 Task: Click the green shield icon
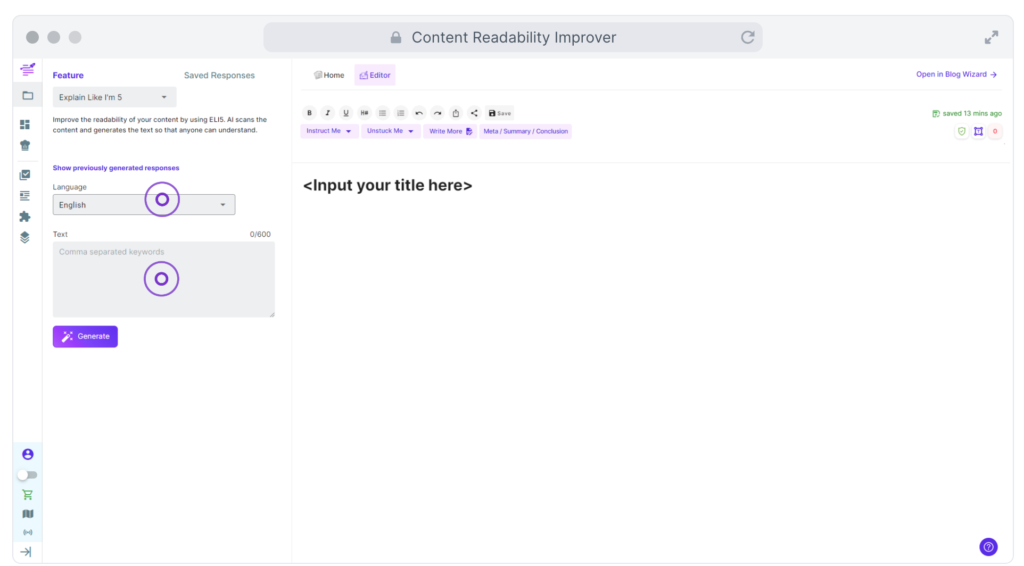(x=961, y=131)
